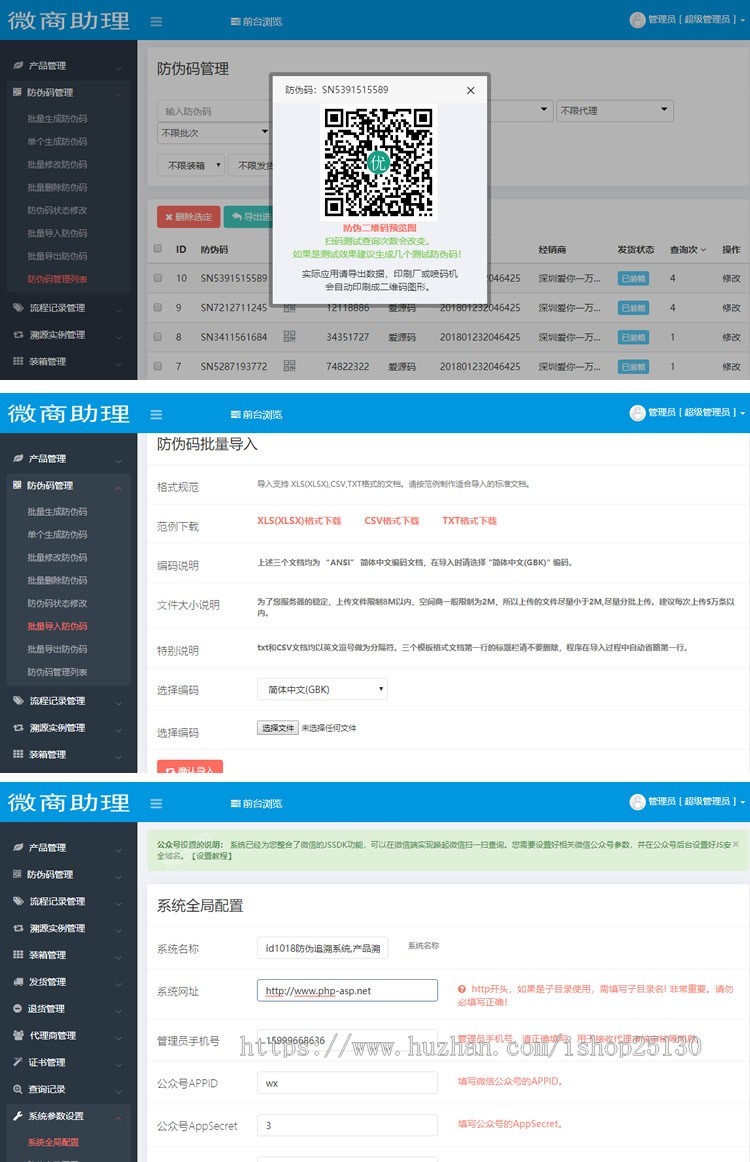The height and width of the screenshot is (1162, 750).
Task: Open 批量删除防伪码 on 防伪码批量导入 page sidebar
Action: click(57, 580)
